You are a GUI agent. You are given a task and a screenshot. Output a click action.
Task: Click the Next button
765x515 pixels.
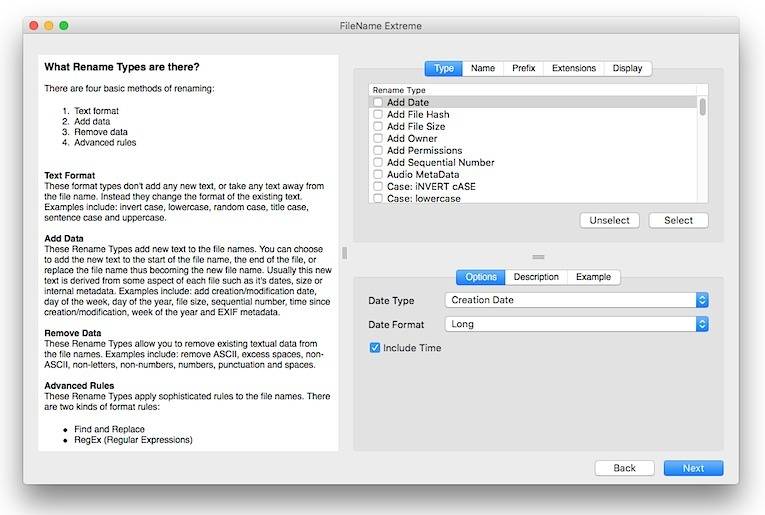coord(693,468)
